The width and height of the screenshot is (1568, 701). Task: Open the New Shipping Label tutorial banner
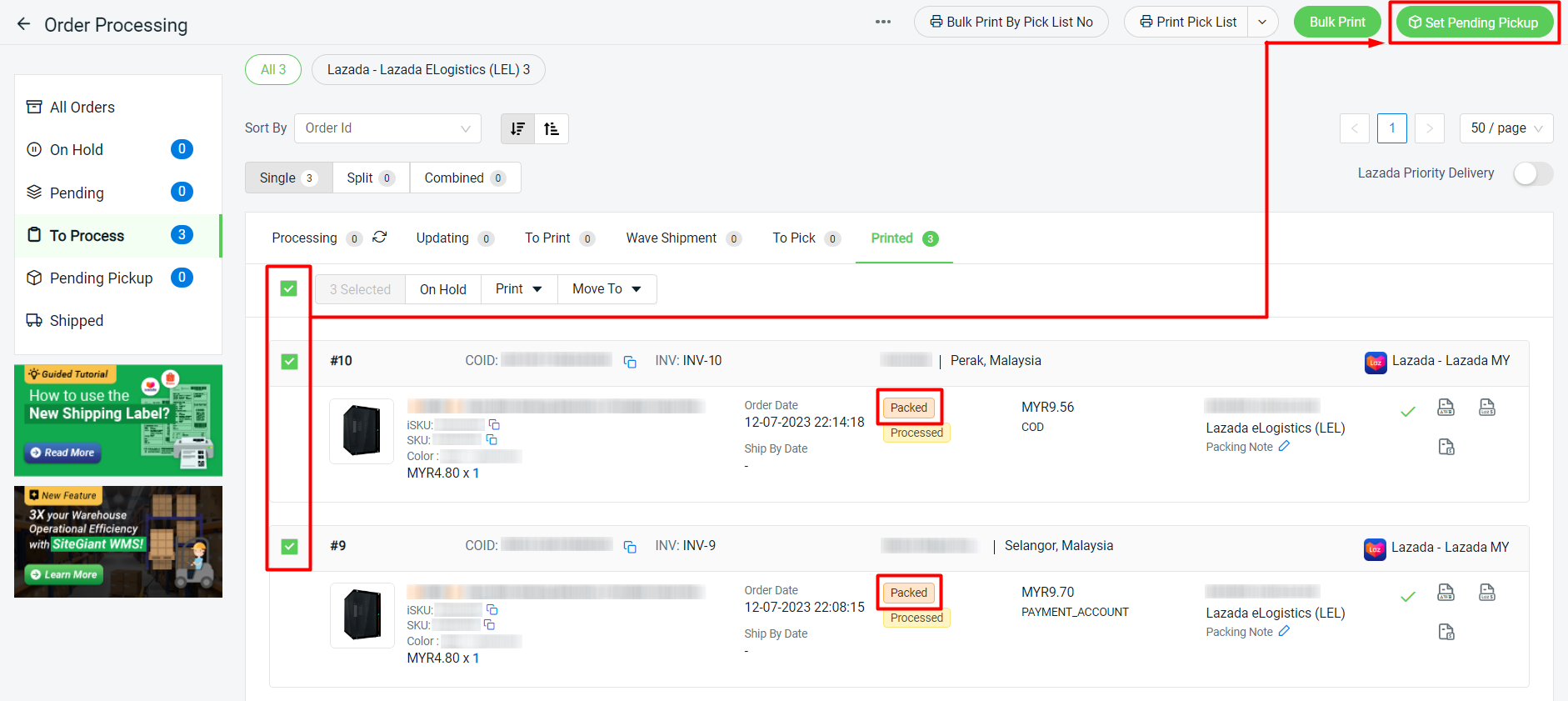click(x=118, y=420)
